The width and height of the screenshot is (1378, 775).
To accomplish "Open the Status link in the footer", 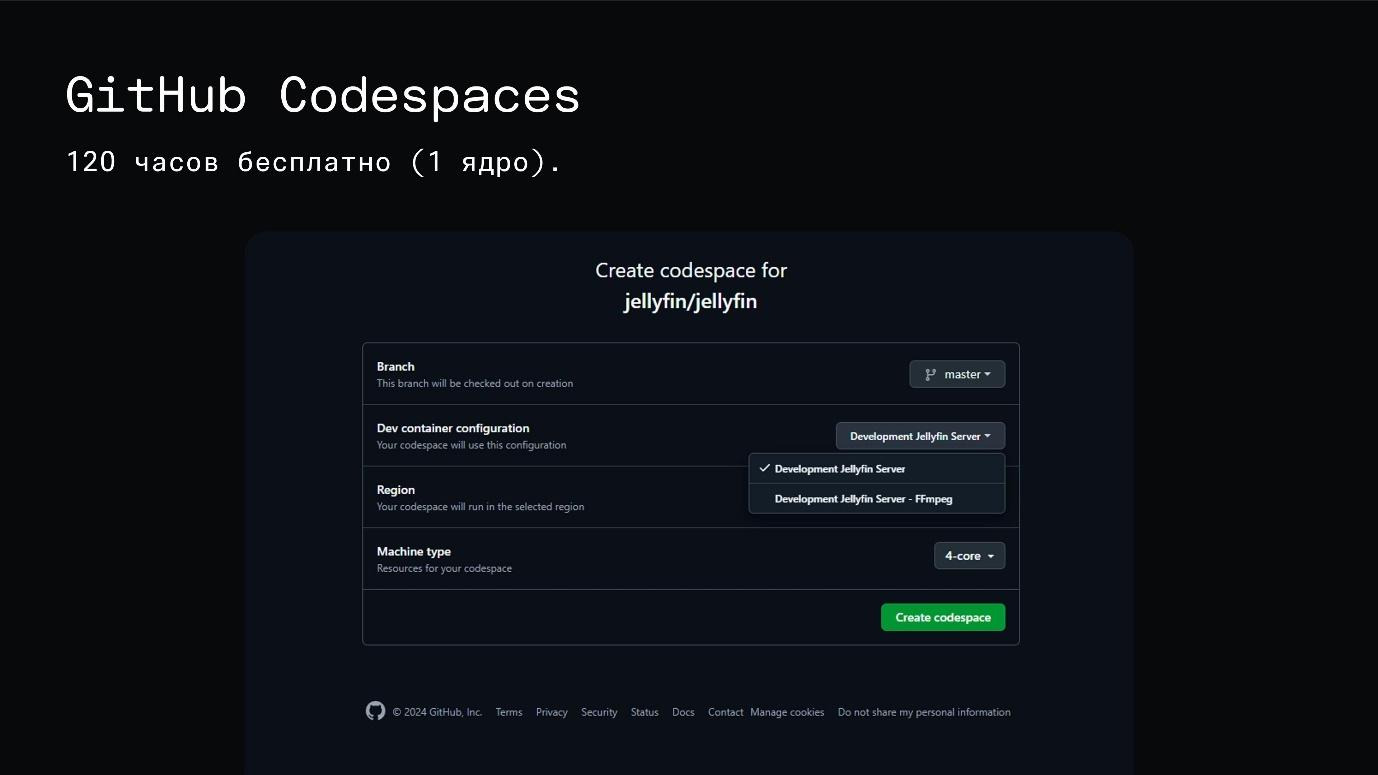I will [644, 711].
